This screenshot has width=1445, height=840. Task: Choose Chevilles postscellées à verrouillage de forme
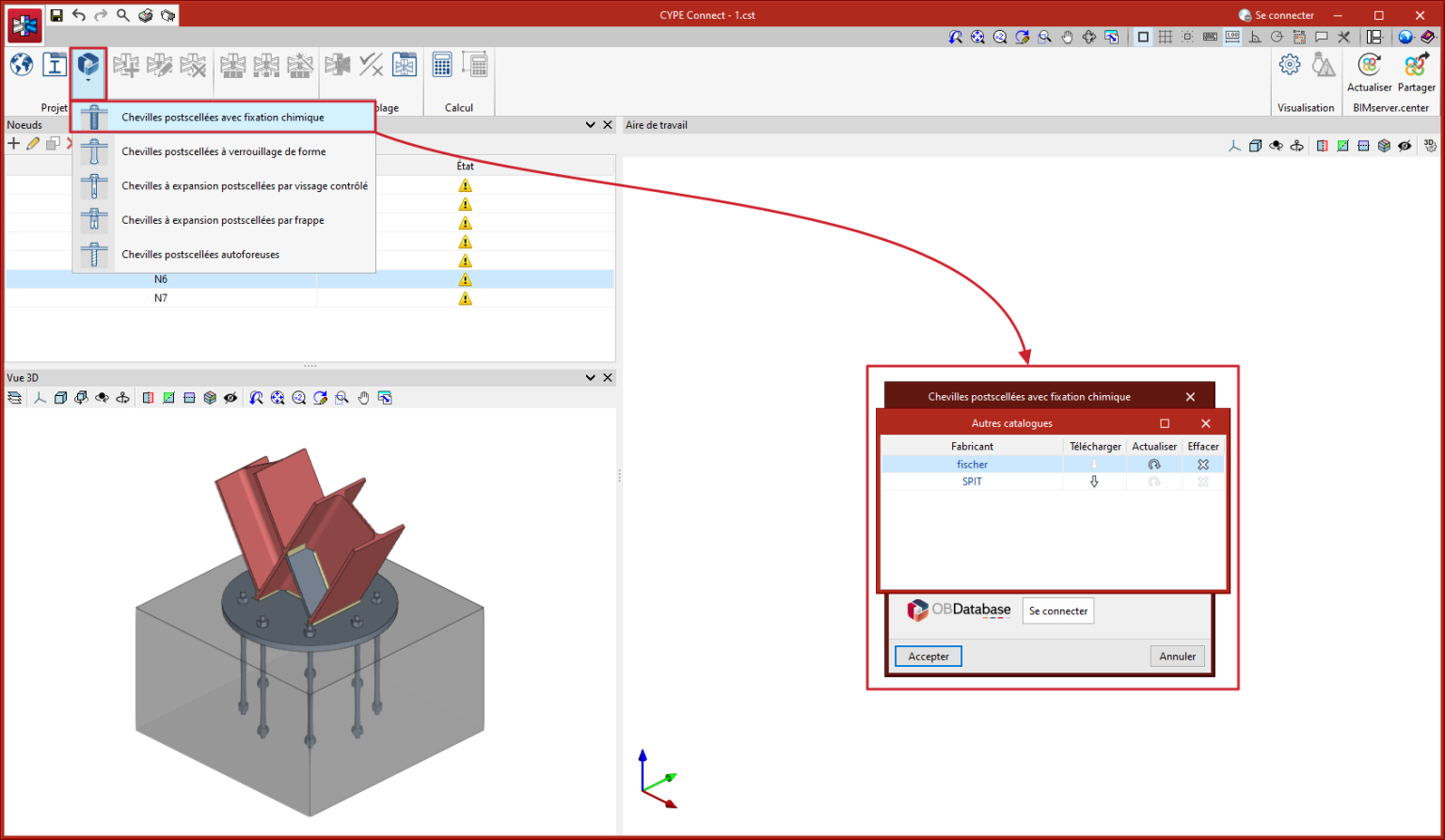tap(223, 151)
